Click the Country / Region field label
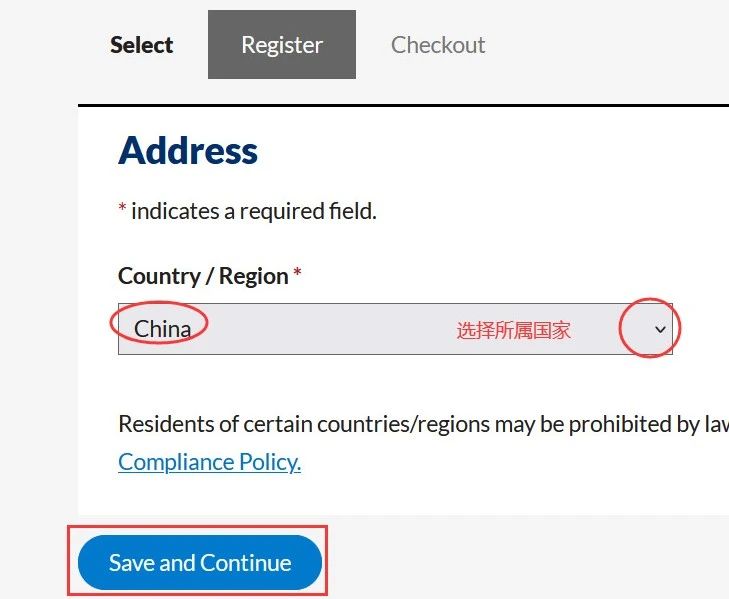The image size is (729, 599). coord(203,276)
